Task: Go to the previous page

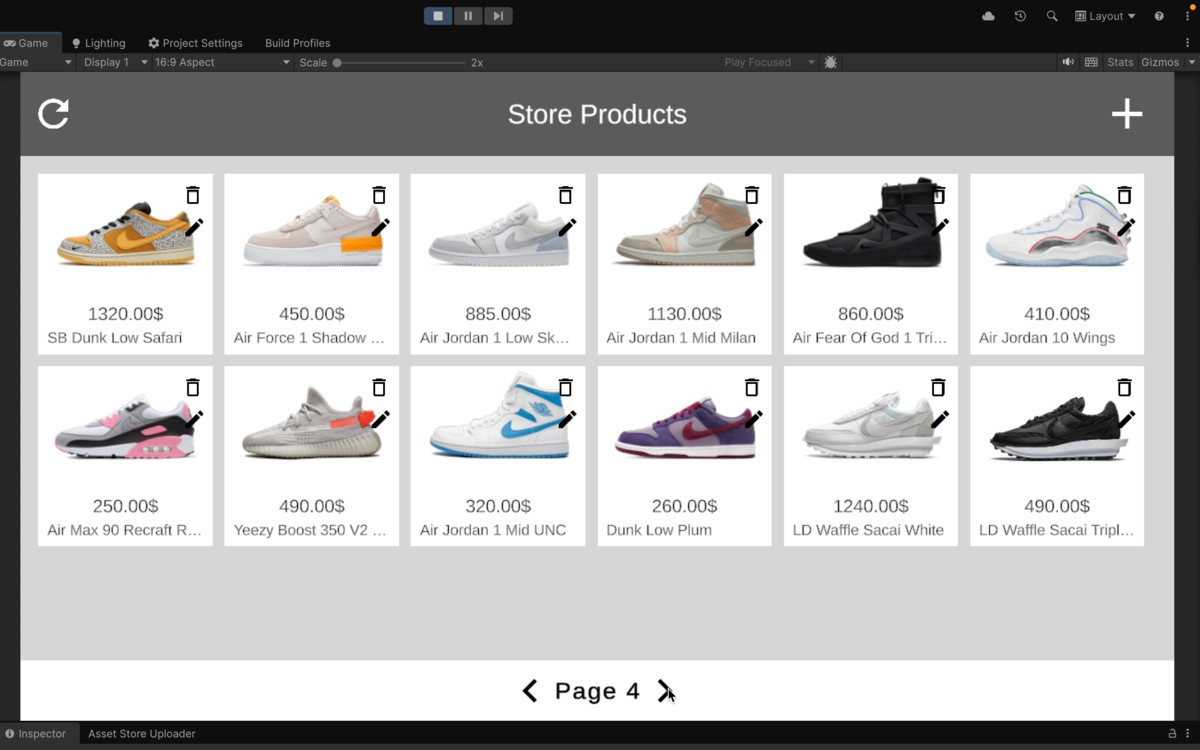Action: [x=530, y=691]
